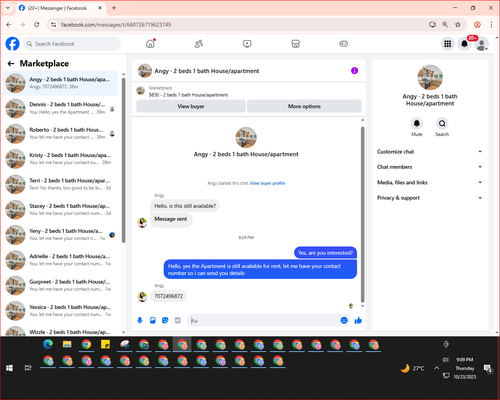Open the Adrielle conversation

[x=61, y=260]
